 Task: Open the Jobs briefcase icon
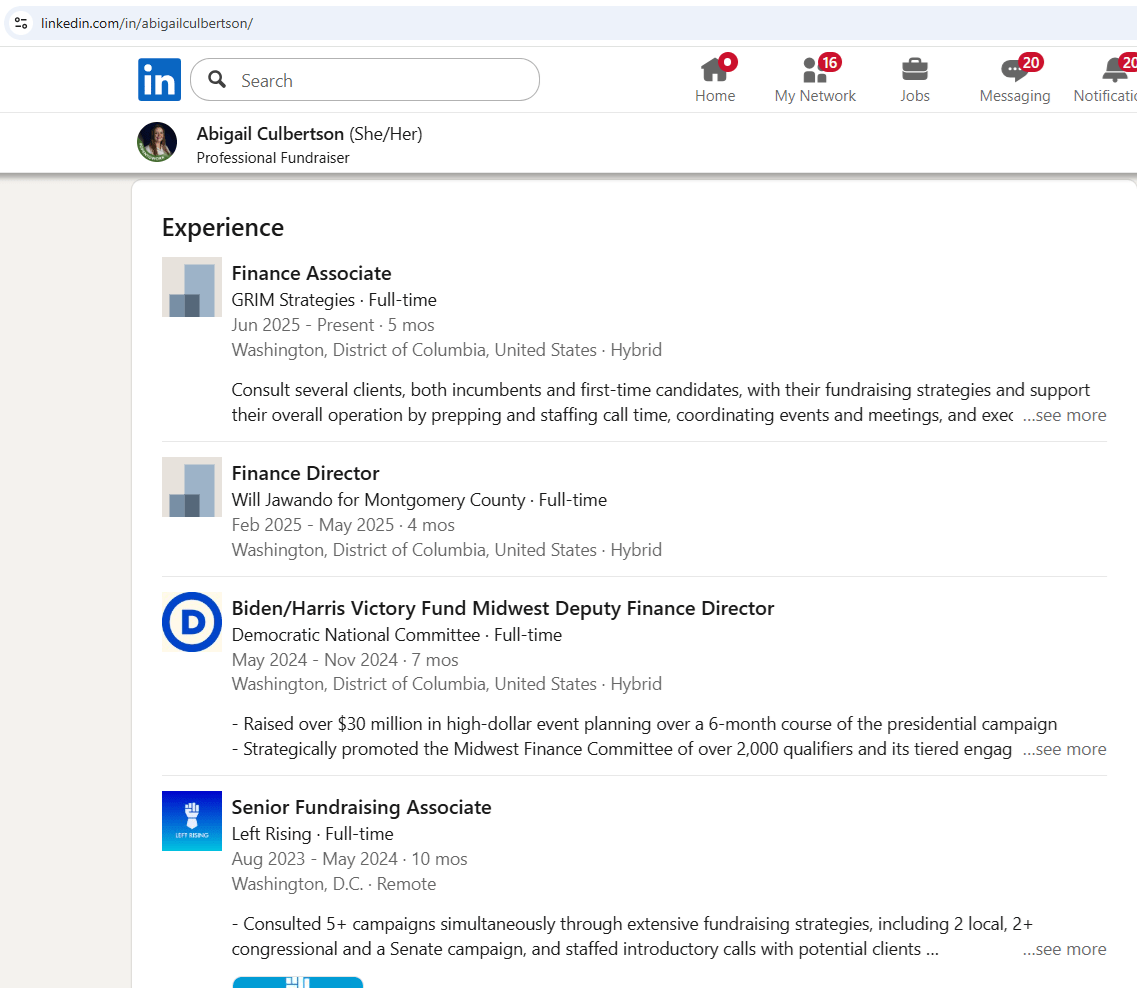pyautogui.click(x=914, y=70)
